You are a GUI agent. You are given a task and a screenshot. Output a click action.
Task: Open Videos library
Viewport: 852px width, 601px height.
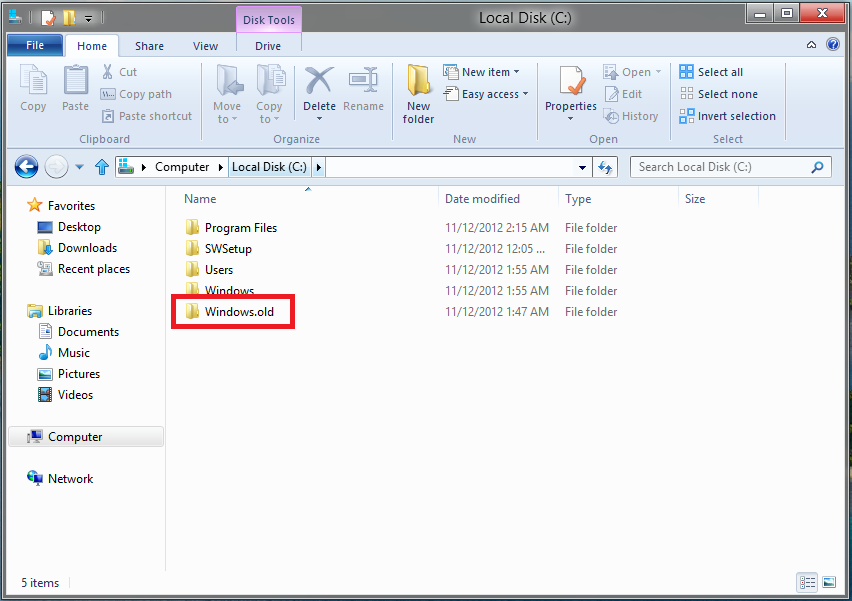pyautogui.click(x=65, y=395)
